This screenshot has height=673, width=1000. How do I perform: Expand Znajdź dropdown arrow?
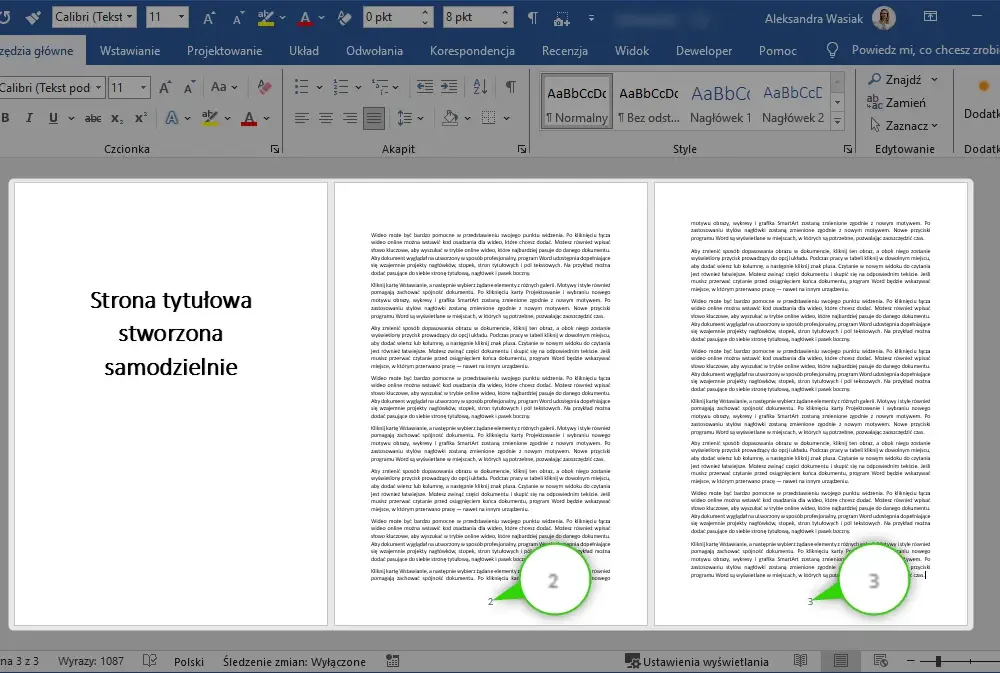pyautogui.click(x=934, y=80)
